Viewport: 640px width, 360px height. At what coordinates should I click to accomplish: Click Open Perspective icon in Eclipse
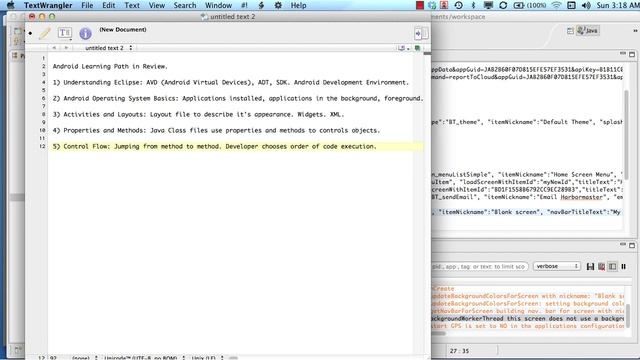click(x=570, y=31)
